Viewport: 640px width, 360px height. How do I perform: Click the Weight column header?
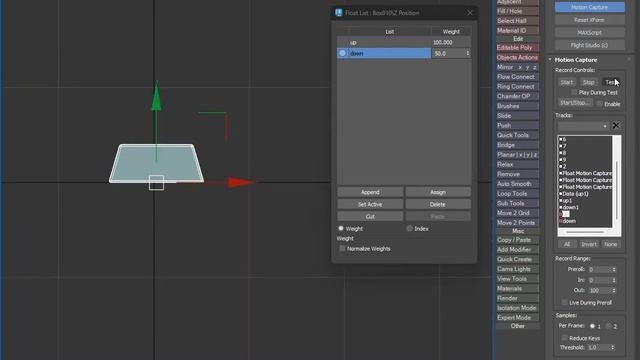[x=451, y=32]
